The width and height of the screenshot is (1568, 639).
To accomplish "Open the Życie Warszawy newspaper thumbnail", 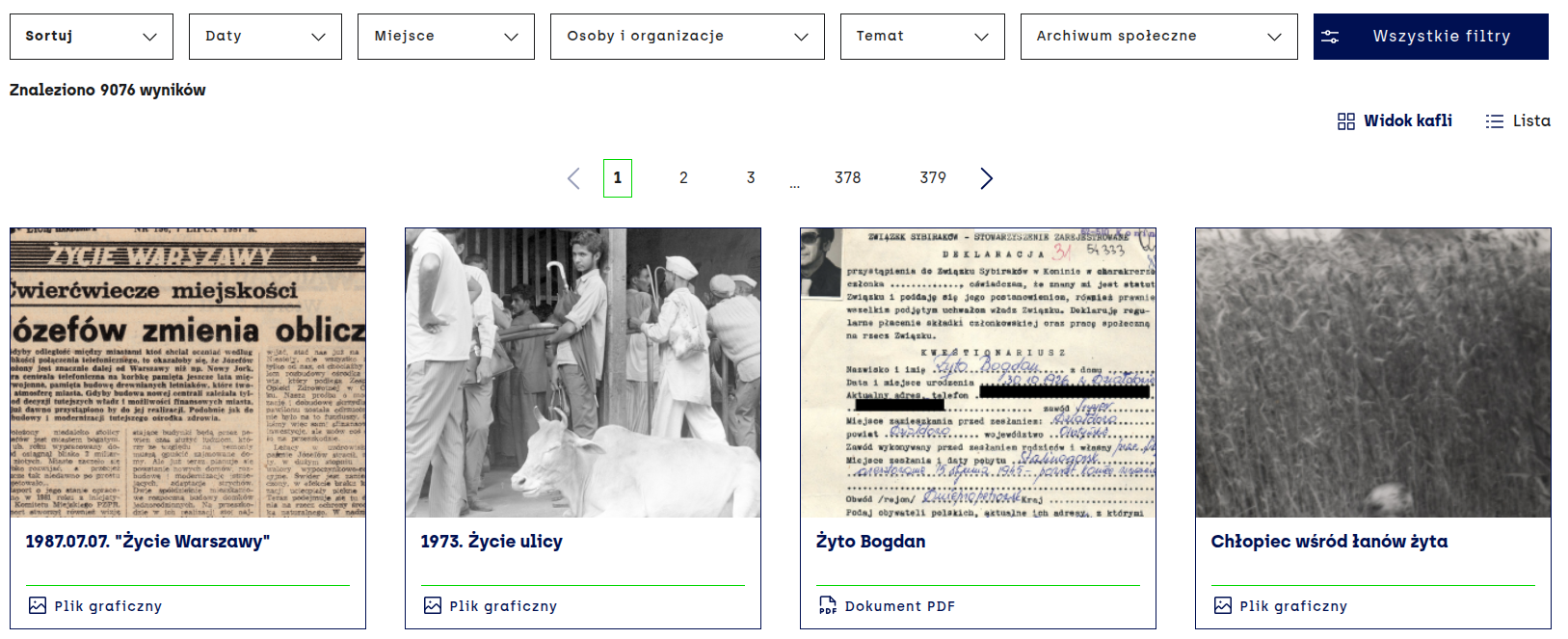I will tap(188, 372).
